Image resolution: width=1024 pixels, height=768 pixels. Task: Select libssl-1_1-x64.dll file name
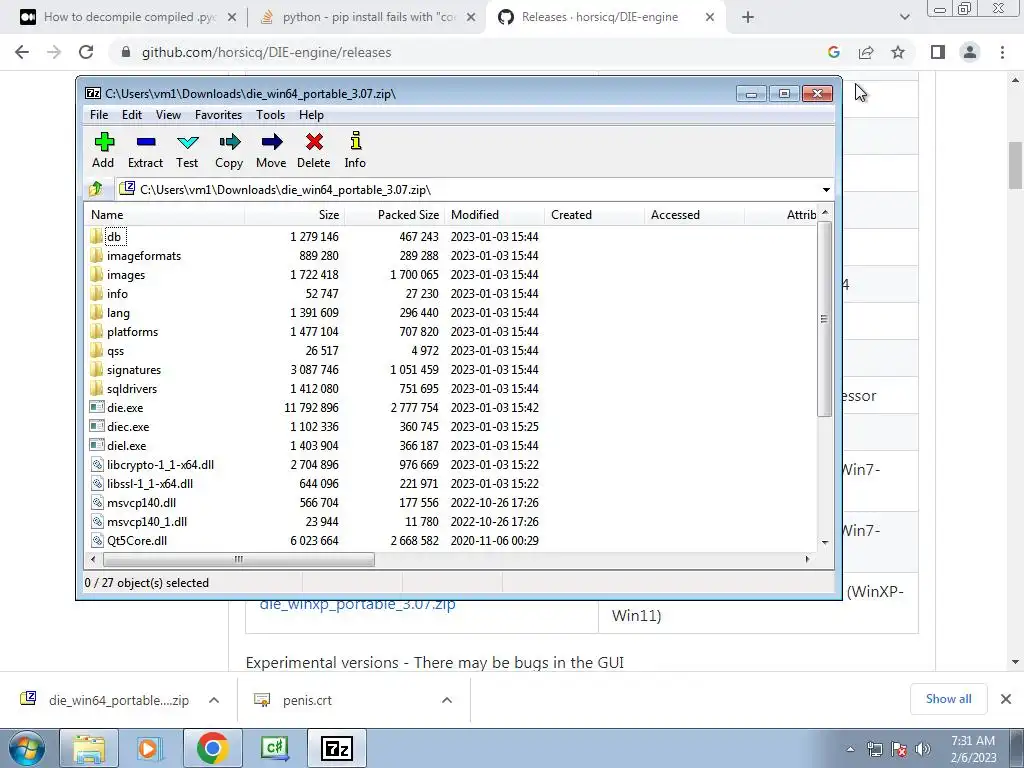click(x=150, y=484)
